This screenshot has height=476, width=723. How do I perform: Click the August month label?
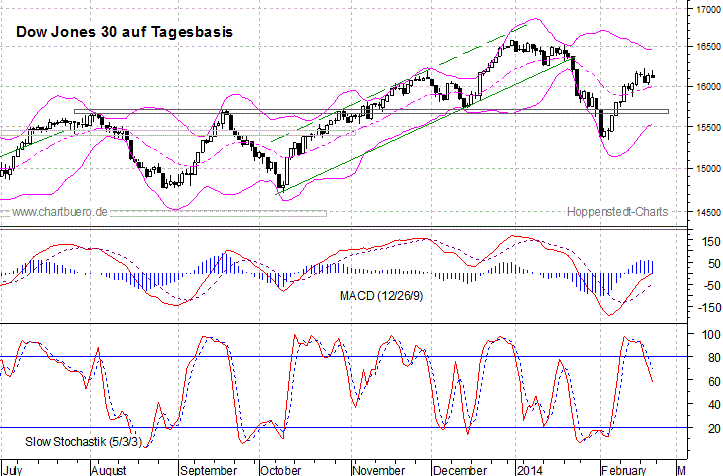click(109, 470)
